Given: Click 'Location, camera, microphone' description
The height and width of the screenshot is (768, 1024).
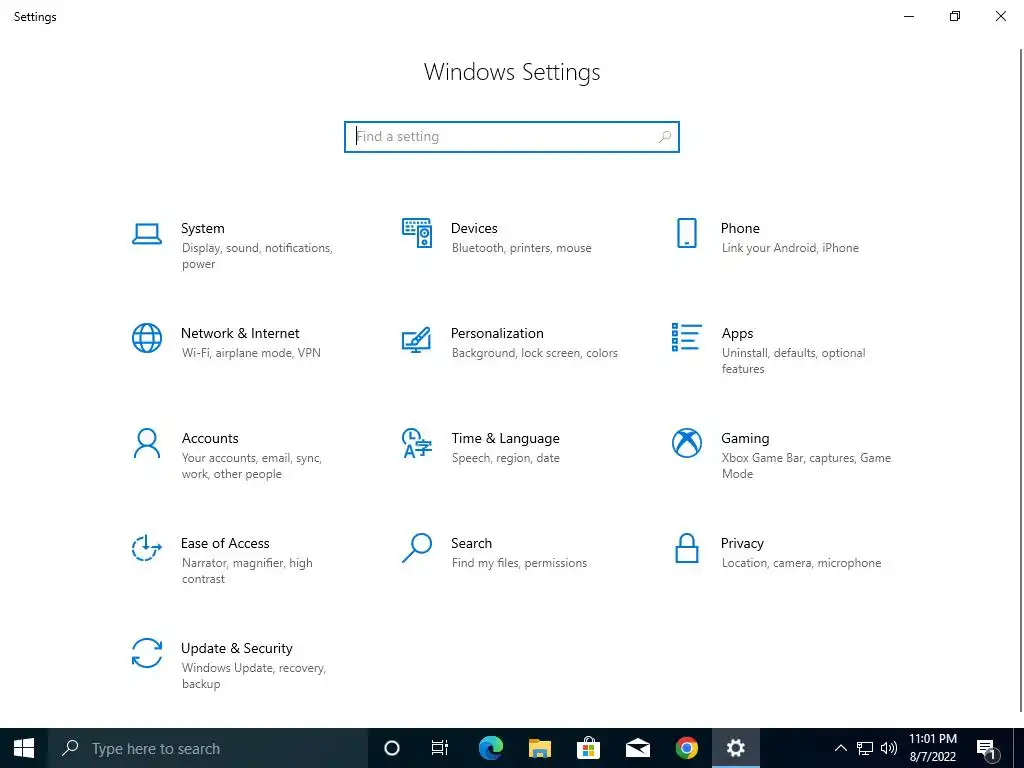Looking at the screenshot, I should pos(801,563).
